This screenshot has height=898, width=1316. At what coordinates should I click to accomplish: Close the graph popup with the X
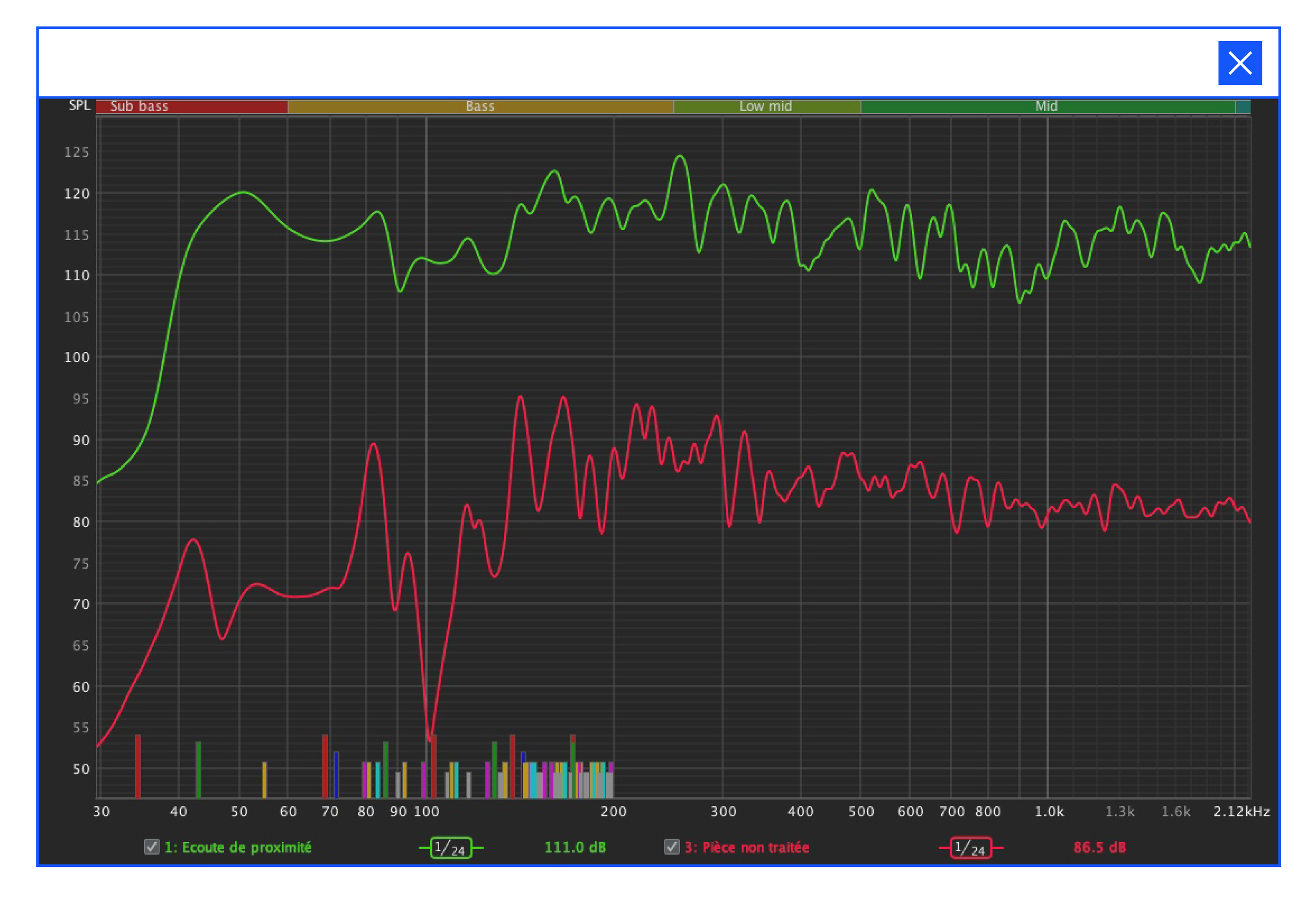click(1240, 63)
